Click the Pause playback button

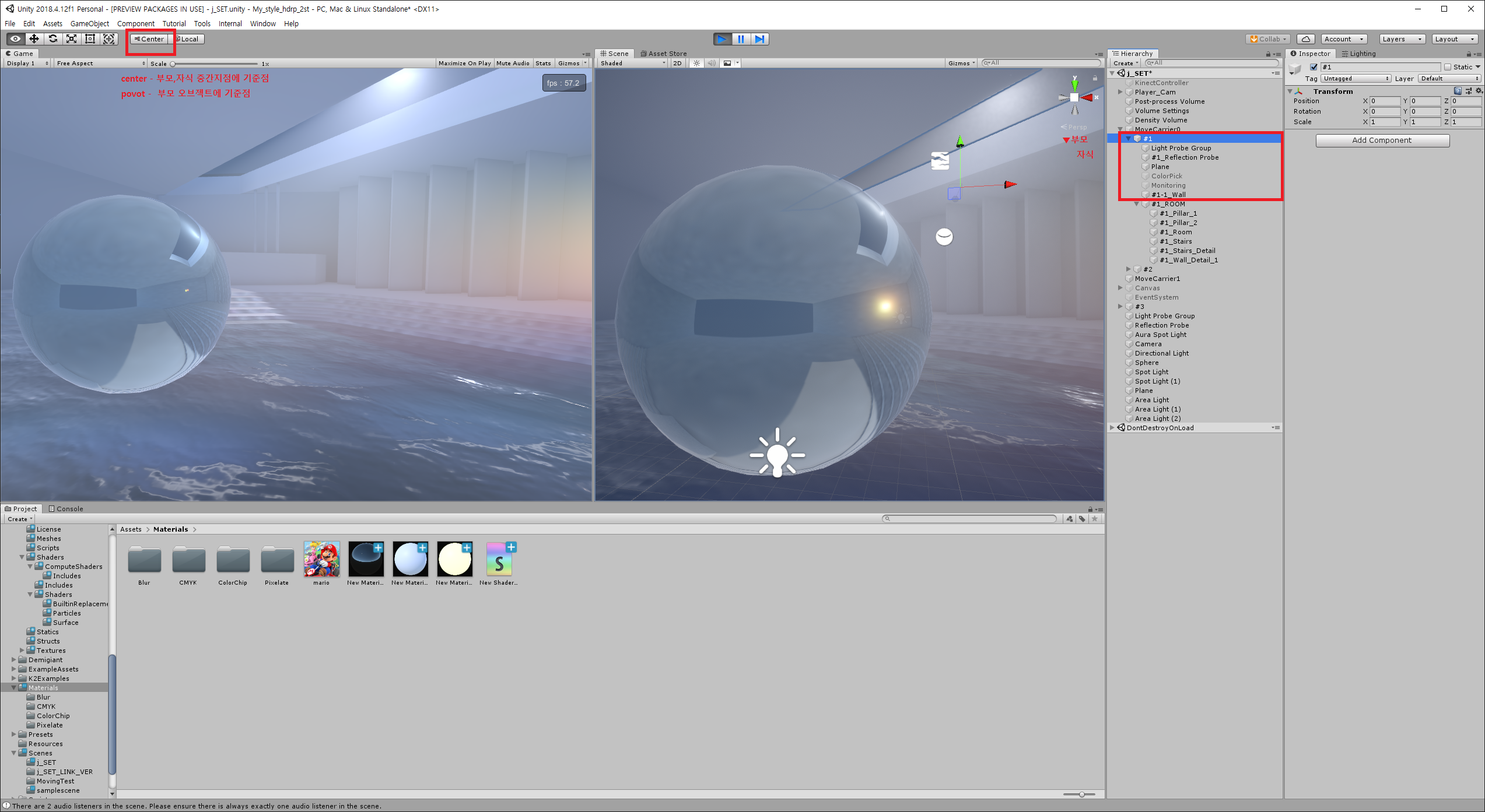pos(741,39)
